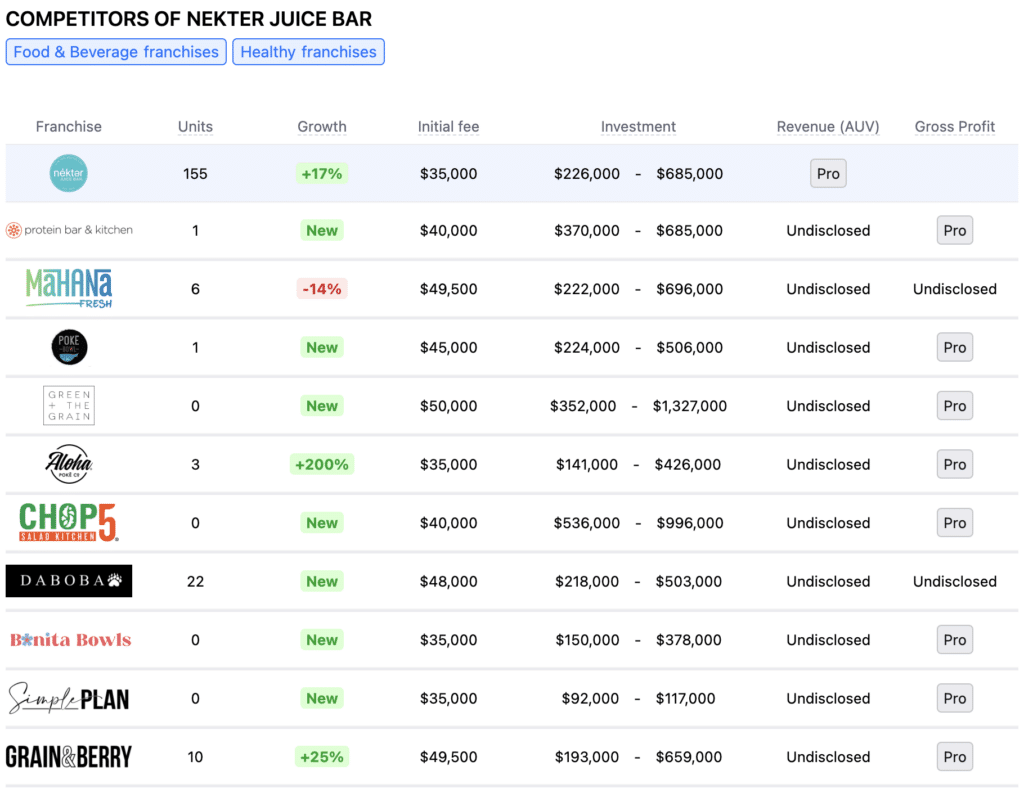Image resolution: width=1024 pixels, height=793 pixels.
Task: Select the Poke Bowl round logo
Action: (x=69, y=347)
